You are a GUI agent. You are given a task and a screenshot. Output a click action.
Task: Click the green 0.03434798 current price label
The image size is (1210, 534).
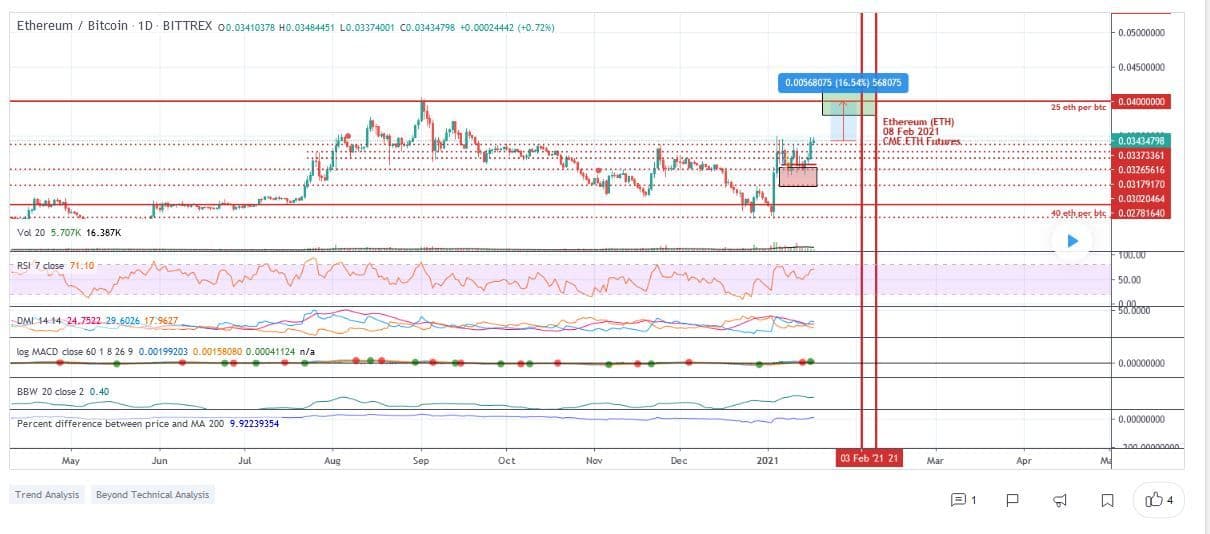(1141, 141)
